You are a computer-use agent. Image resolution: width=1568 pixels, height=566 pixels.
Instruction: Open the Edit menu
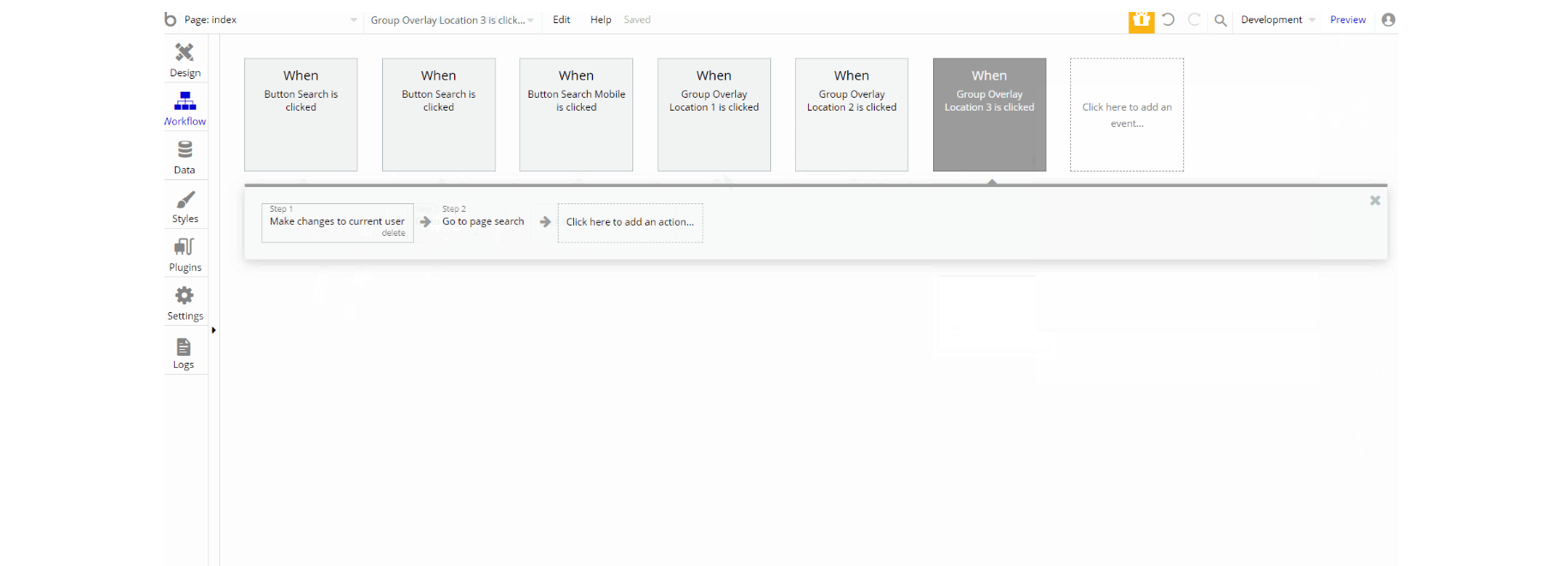click(561, 20)
